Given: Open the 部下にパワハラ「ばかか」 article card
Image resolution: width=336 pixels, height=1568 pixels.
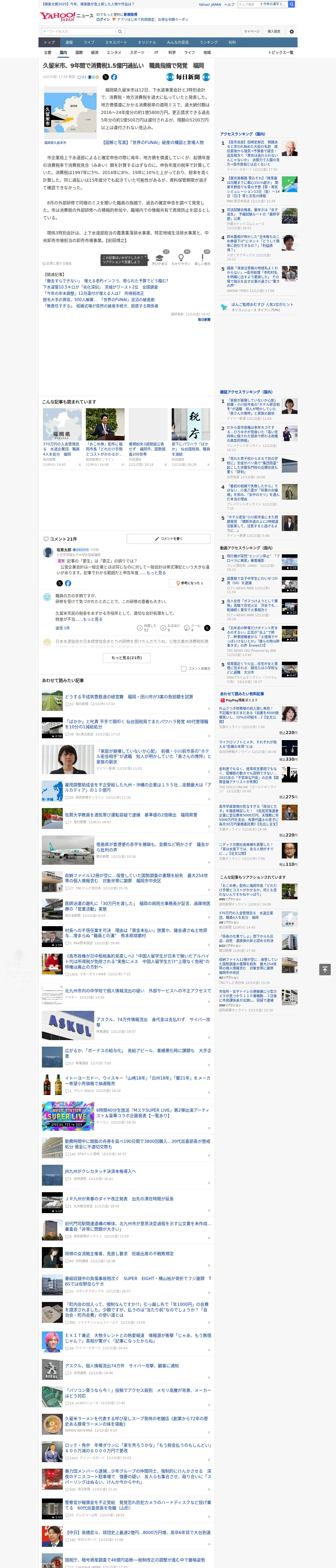Looking at the screenshot, I should [191, 438].
